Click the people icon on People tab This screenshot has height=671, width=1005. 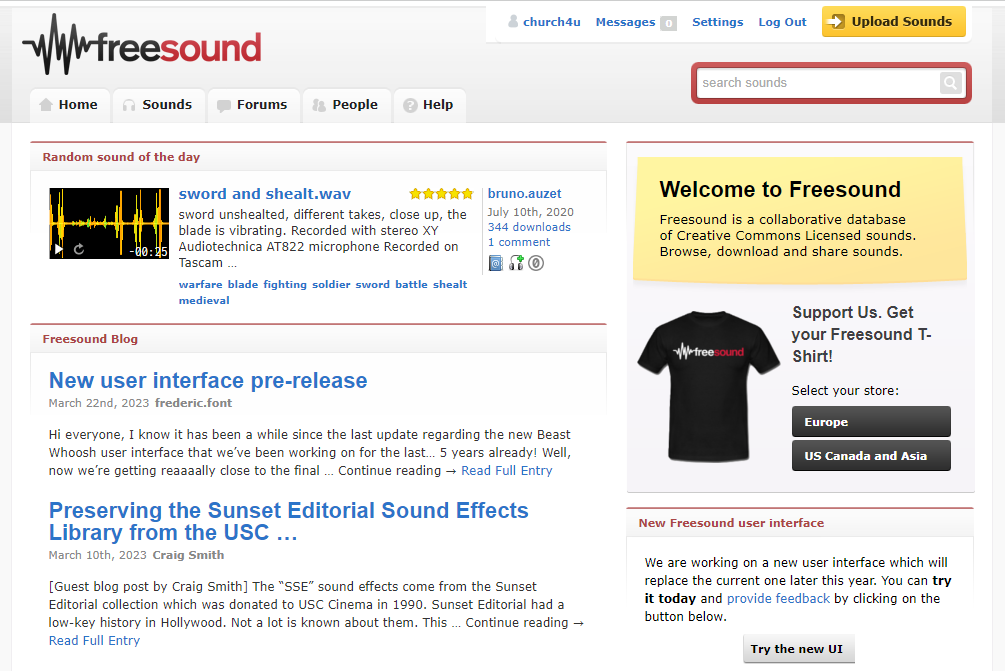(x=319, y=105)
